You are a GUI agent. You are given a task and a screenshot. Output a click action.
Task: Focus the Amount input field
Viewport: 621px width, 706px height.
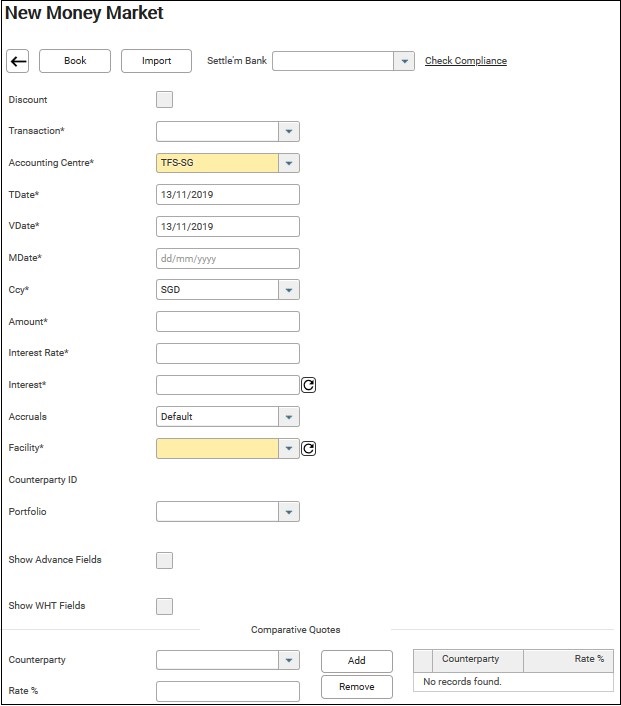pos(228,322)
